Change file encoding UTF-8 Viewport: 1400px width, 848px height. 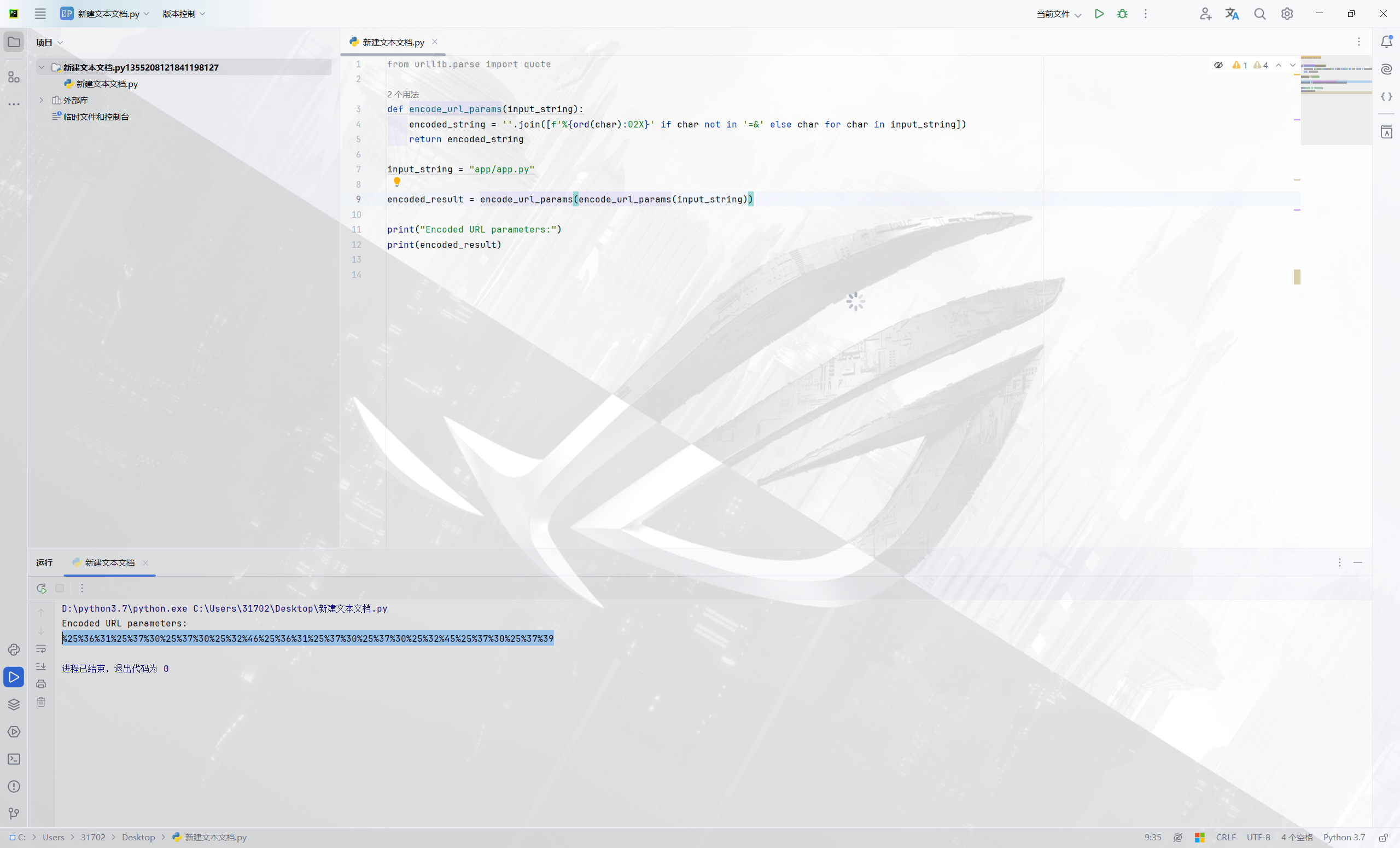(1258, 837)
